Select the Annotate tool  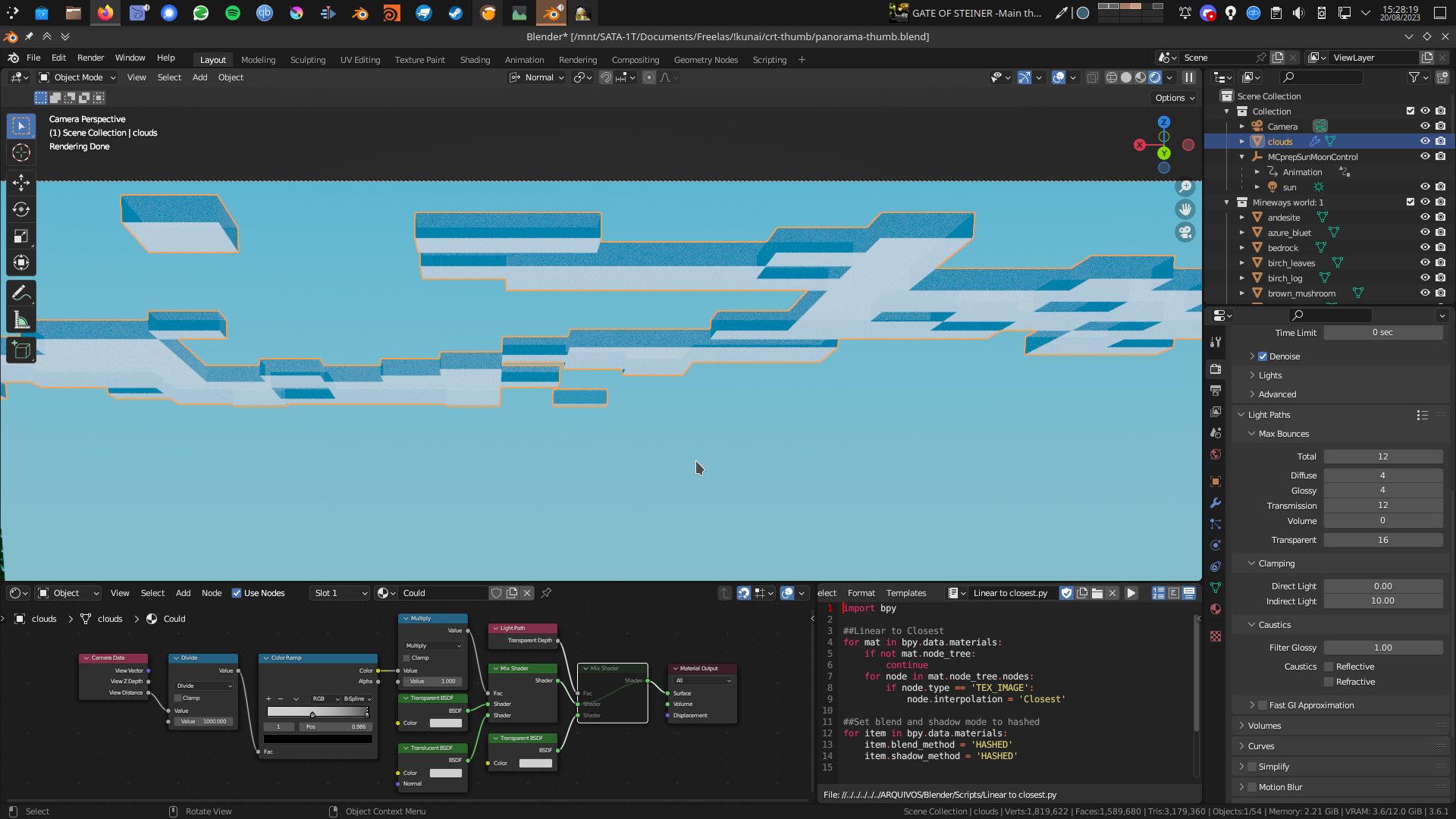pos(21,292)
